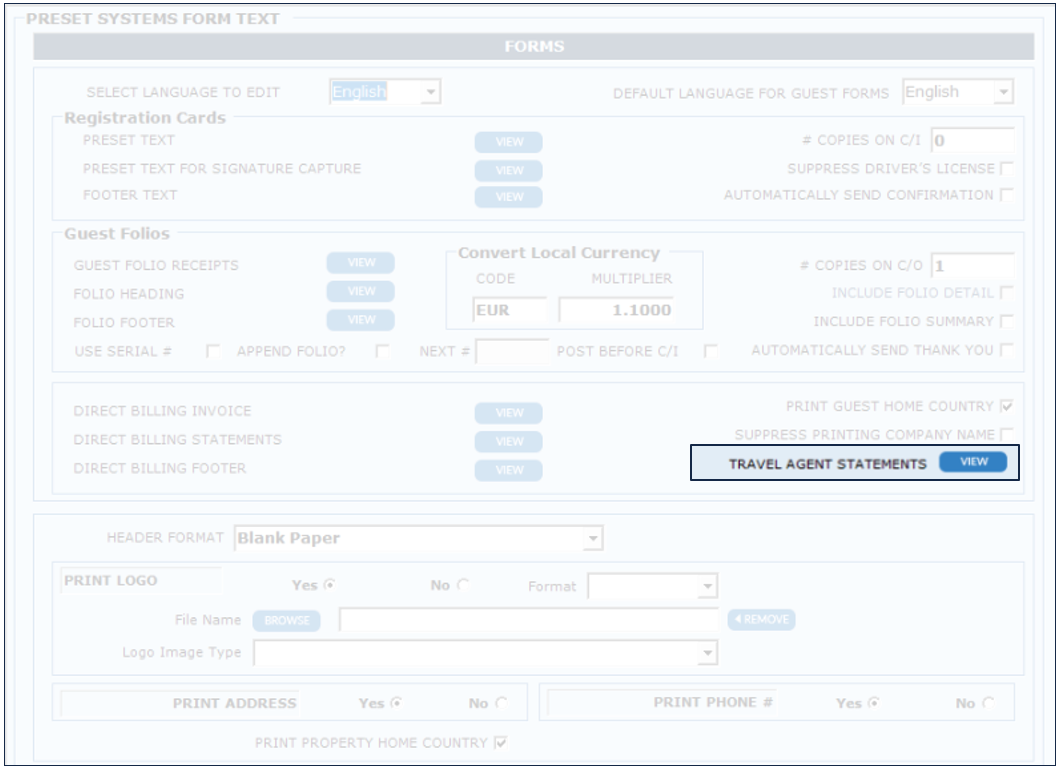
Task: Open VIEW for Folio Heading
Action: click(x=360, y=291)
